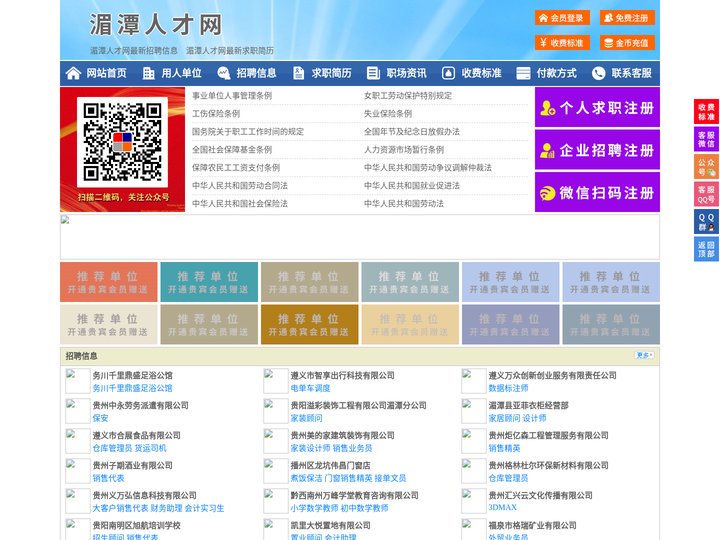Click the 金币充值 button

627,43
